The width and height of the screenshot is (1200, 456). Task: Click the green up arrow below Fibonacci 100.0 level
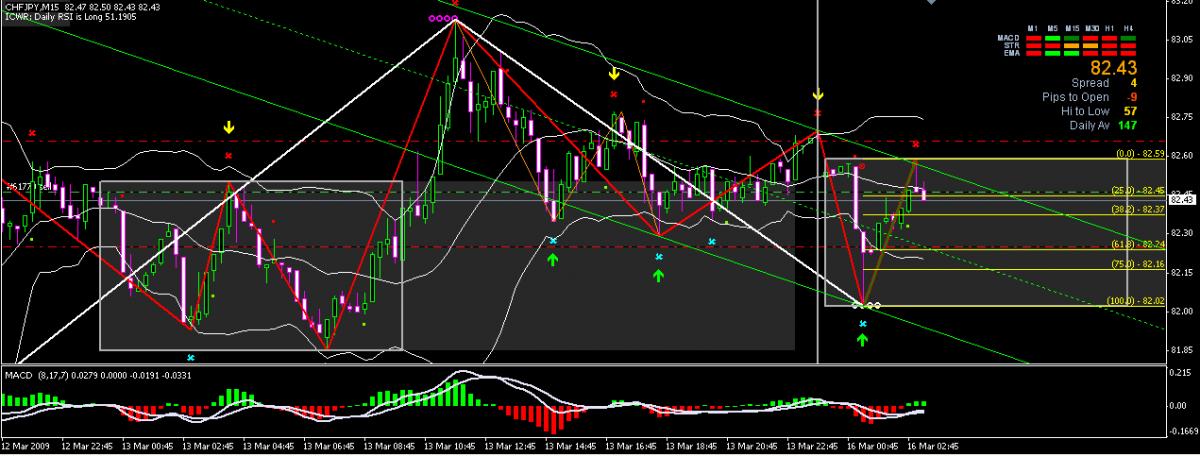[x=862, y=340]
